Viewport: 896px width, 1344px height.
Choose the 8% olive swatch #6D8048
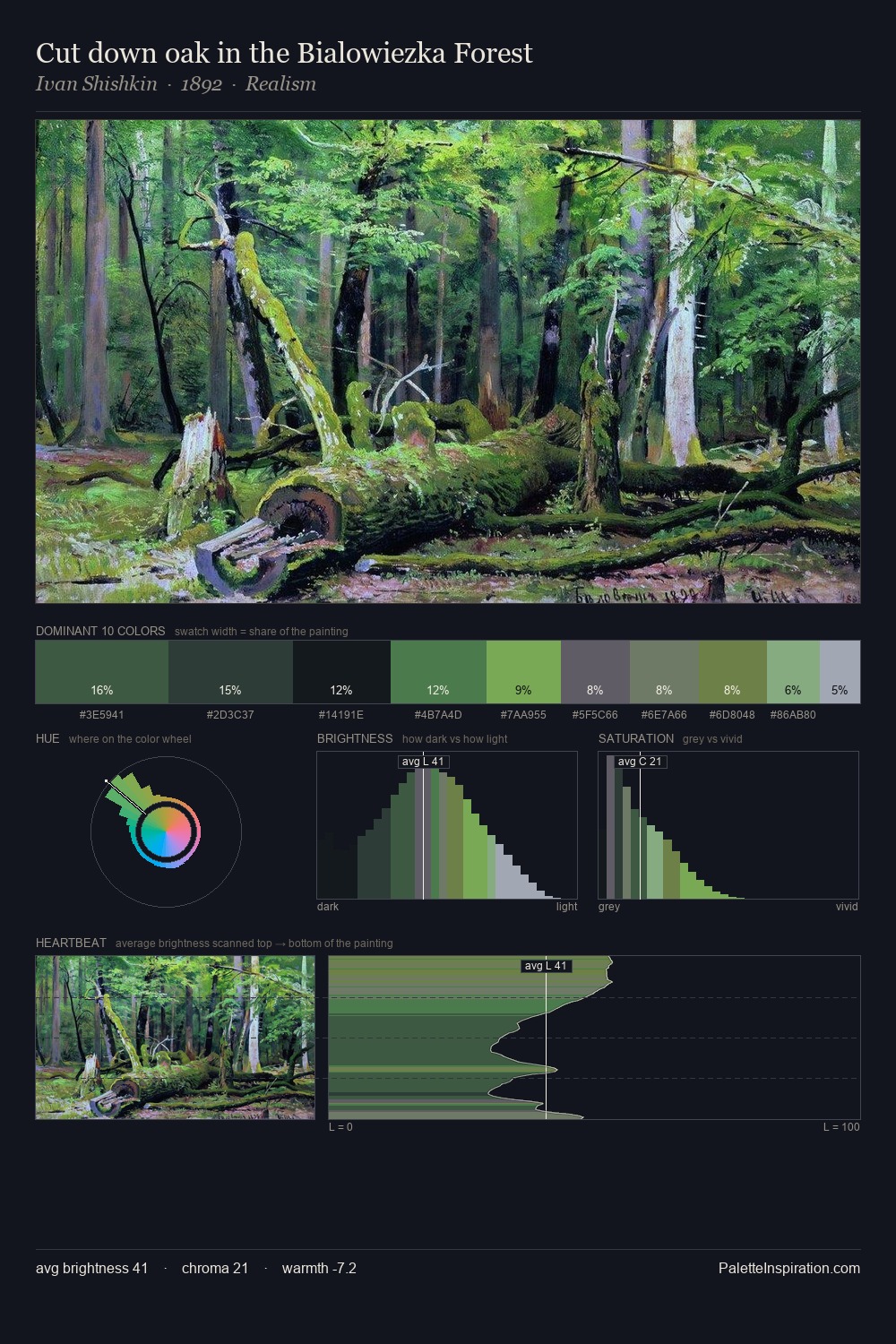733,672
